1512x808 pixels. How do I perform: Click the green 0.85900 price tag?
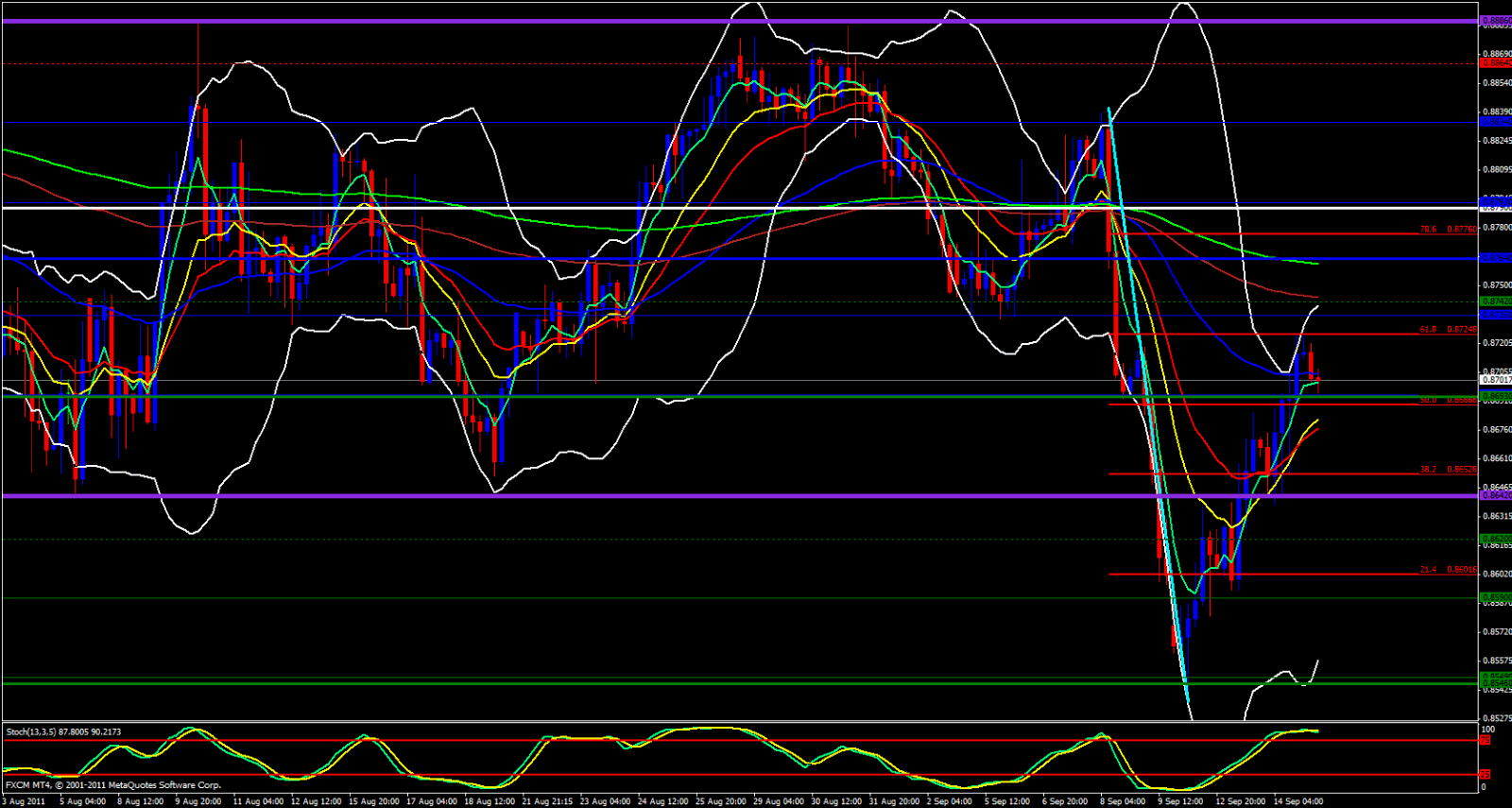point(1495,597)
